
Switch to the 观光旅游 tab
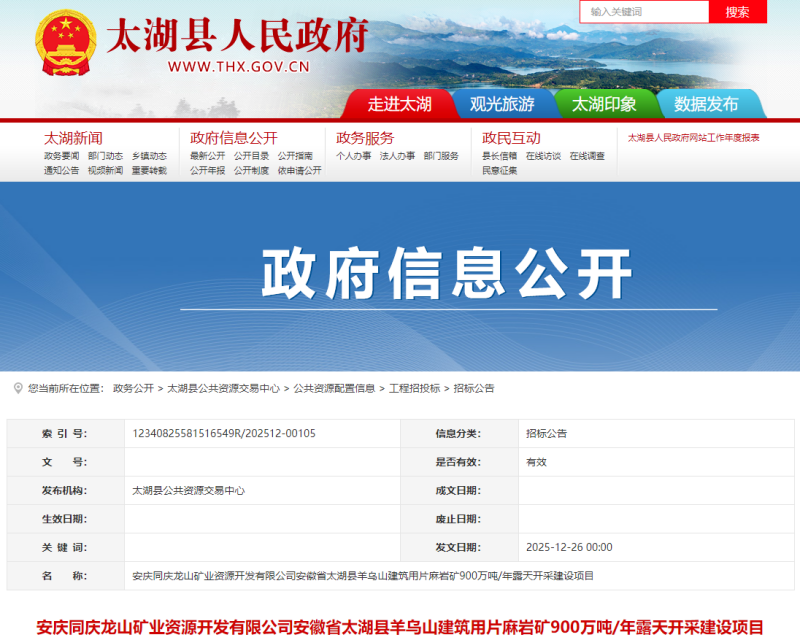point(502,104)
